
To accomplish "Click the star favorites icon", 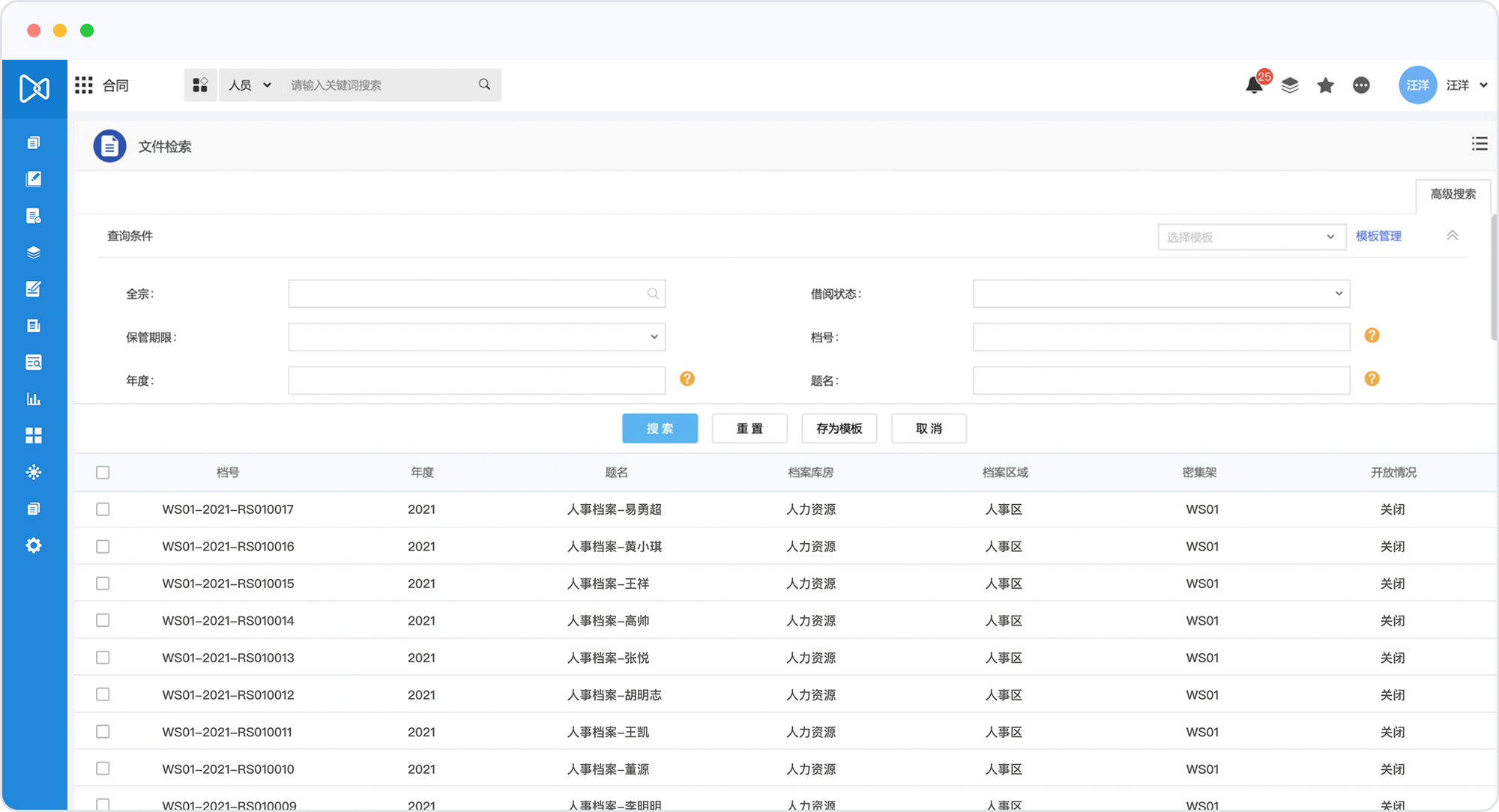I will pos(1325,85).
